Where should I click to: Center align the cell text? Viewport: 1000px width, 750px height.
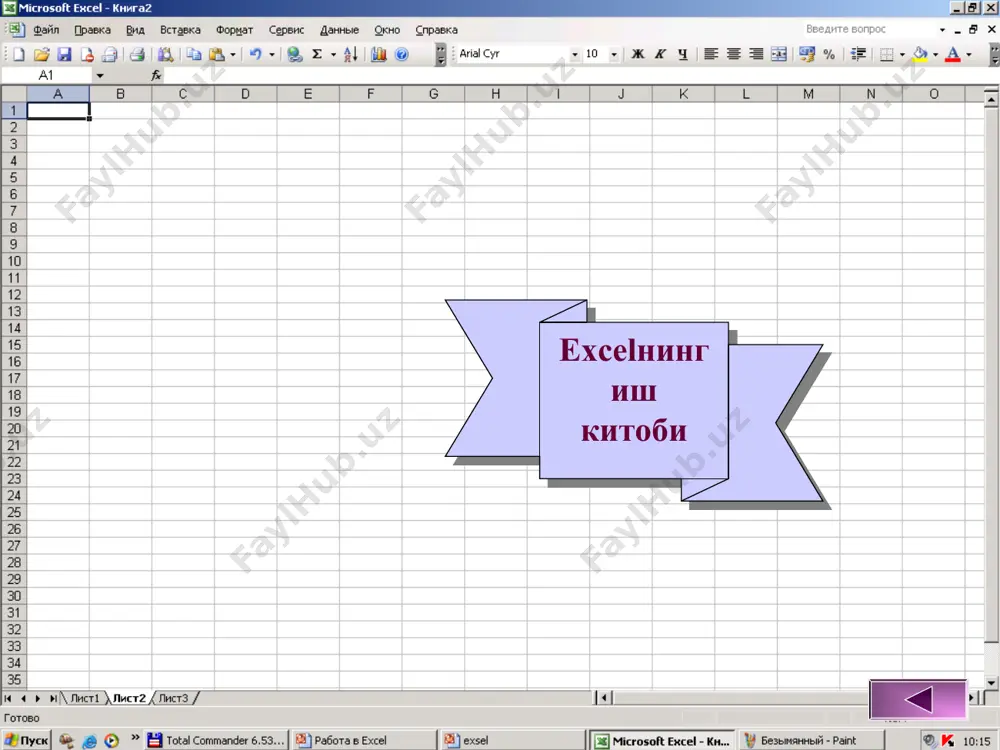[733, 54]
